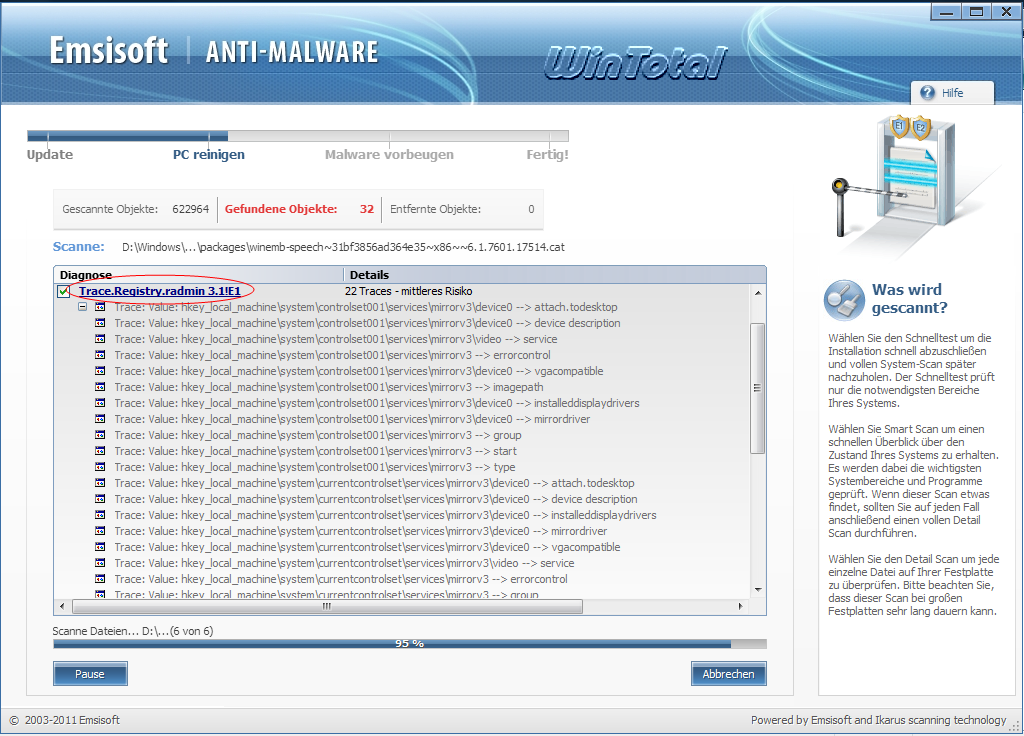Image resolution: width=1024 pixels, height=736 pixels.
Task: Click registry icon of currentcontrolset device0 vgacompatible row
Action: (x=100, y=547)
